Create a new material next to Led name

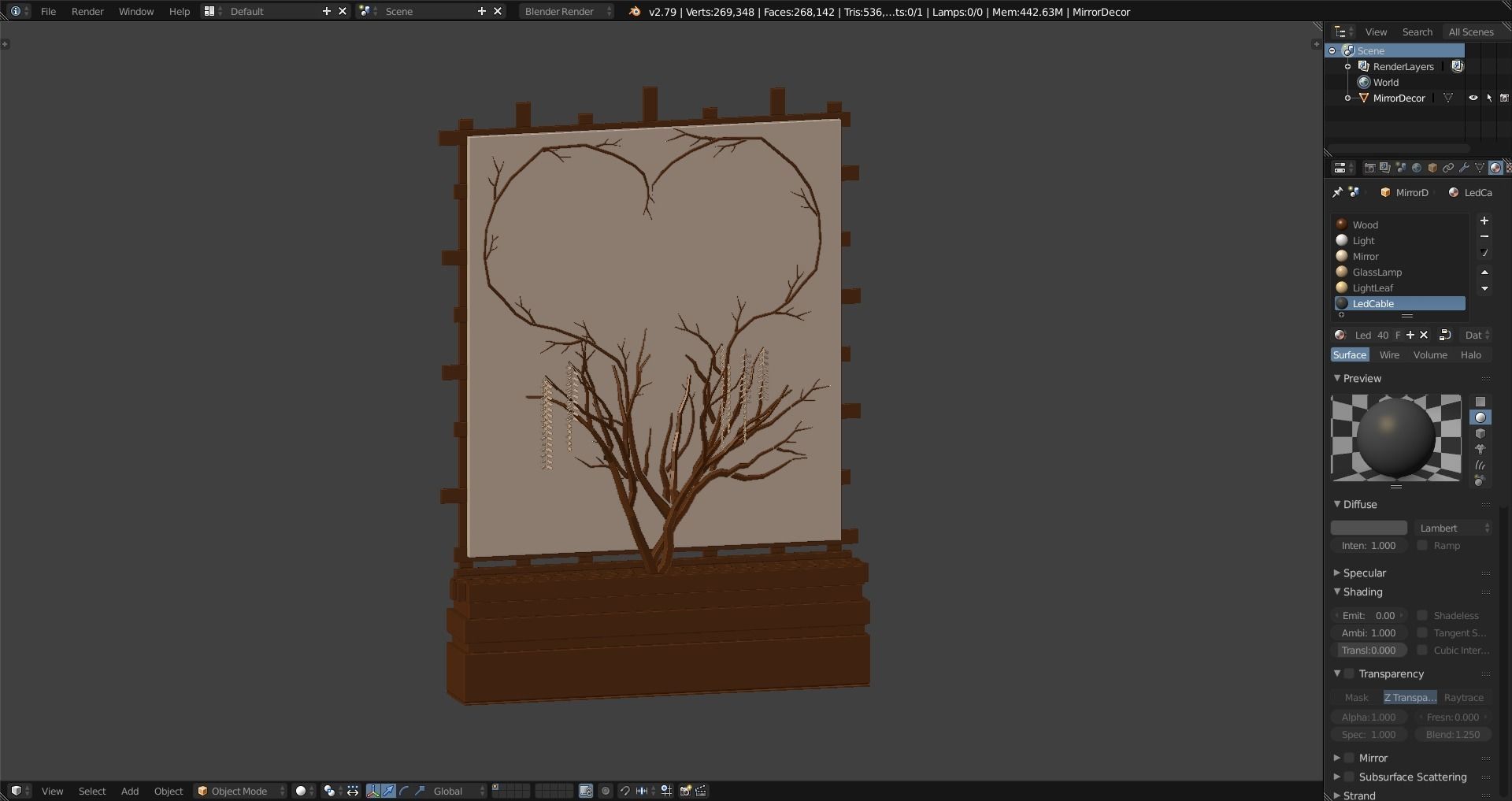coord(1410,335)
